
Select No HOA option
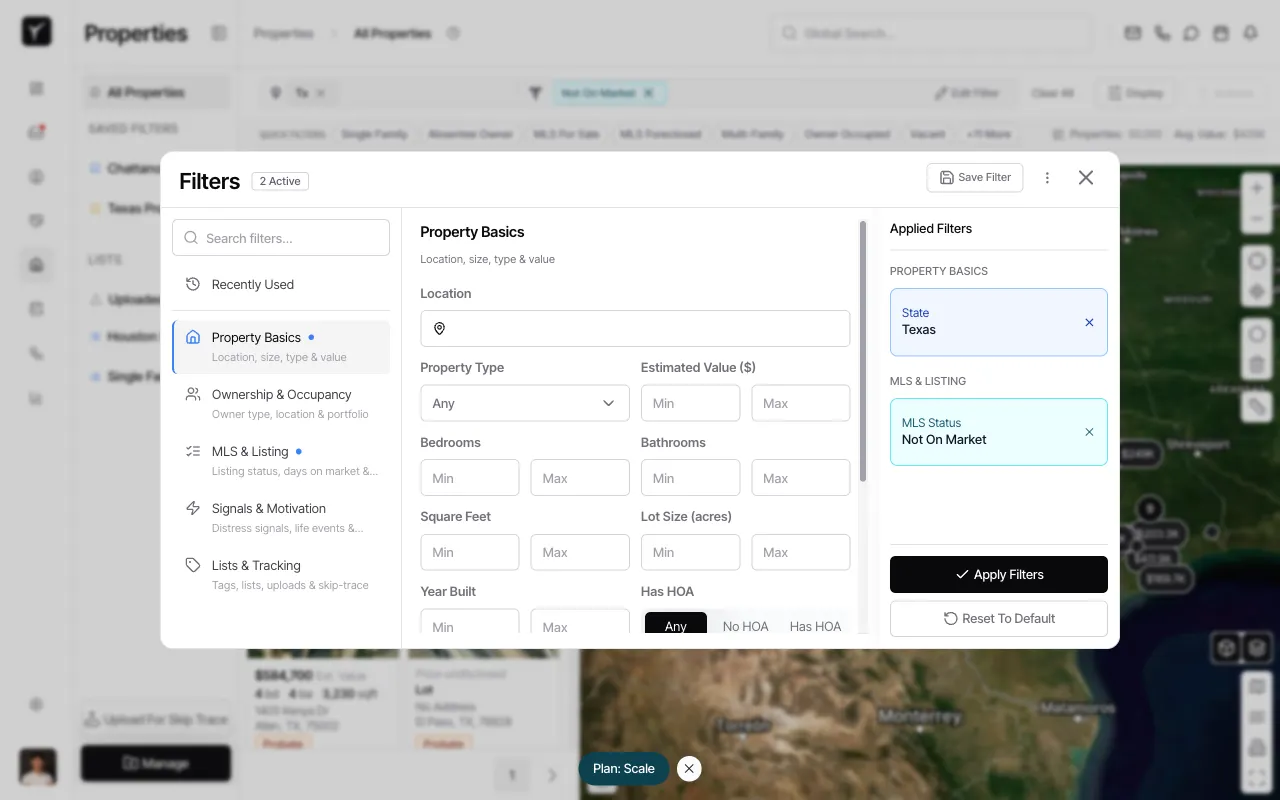[746, 626]
